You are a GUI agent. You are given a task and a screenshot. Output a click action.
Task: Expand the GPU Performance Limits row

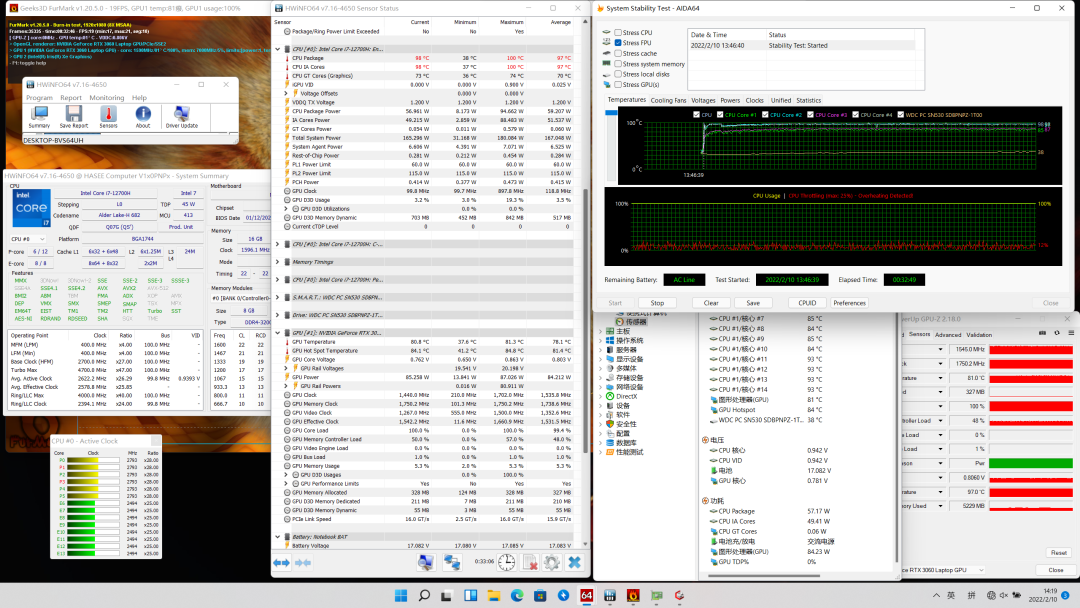pyautogui.click(x=287, y=483)
